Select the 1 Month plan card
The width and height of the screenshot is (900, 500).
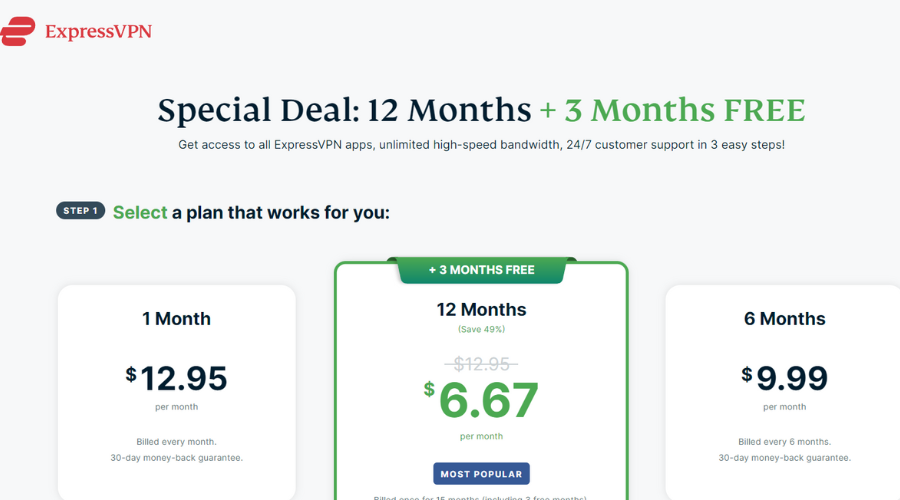[x=177, y=392]
